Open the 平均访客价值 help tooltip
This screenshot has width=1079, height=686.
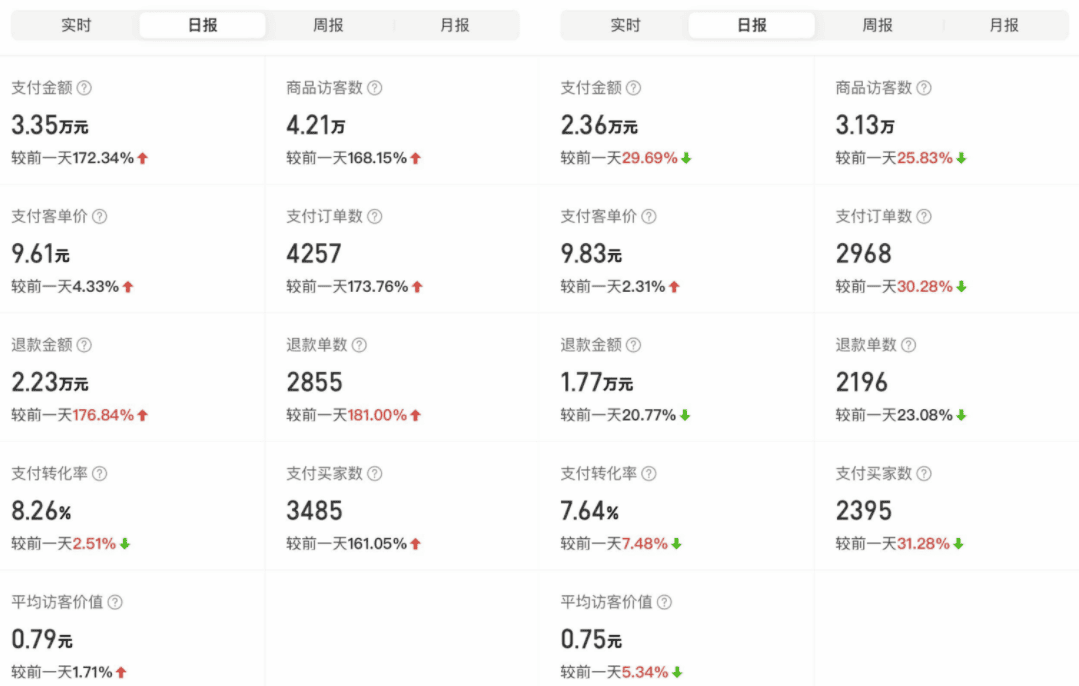click(115, 601)
